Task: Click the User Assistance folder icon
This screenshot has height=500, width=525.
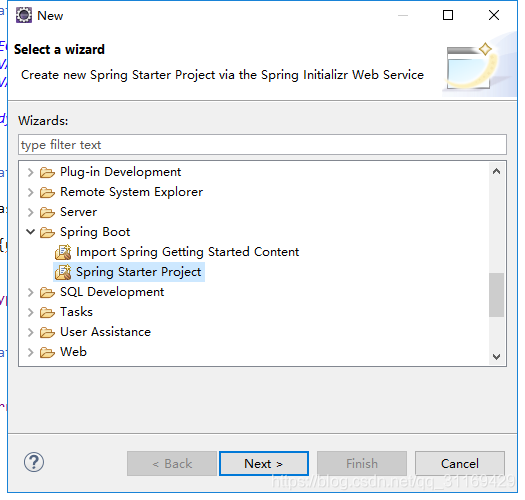Action: 47,332
